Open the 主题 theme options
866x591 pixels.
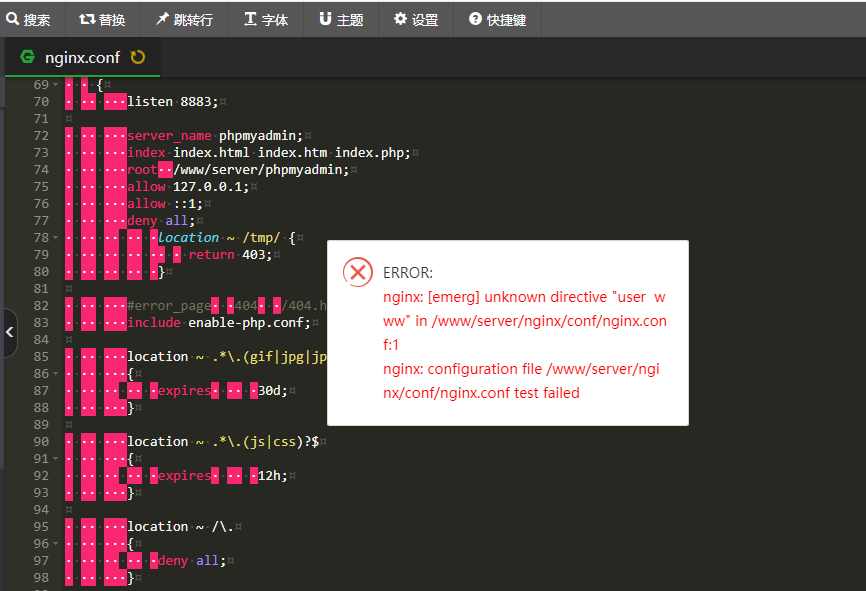click(x=341, y=19)
